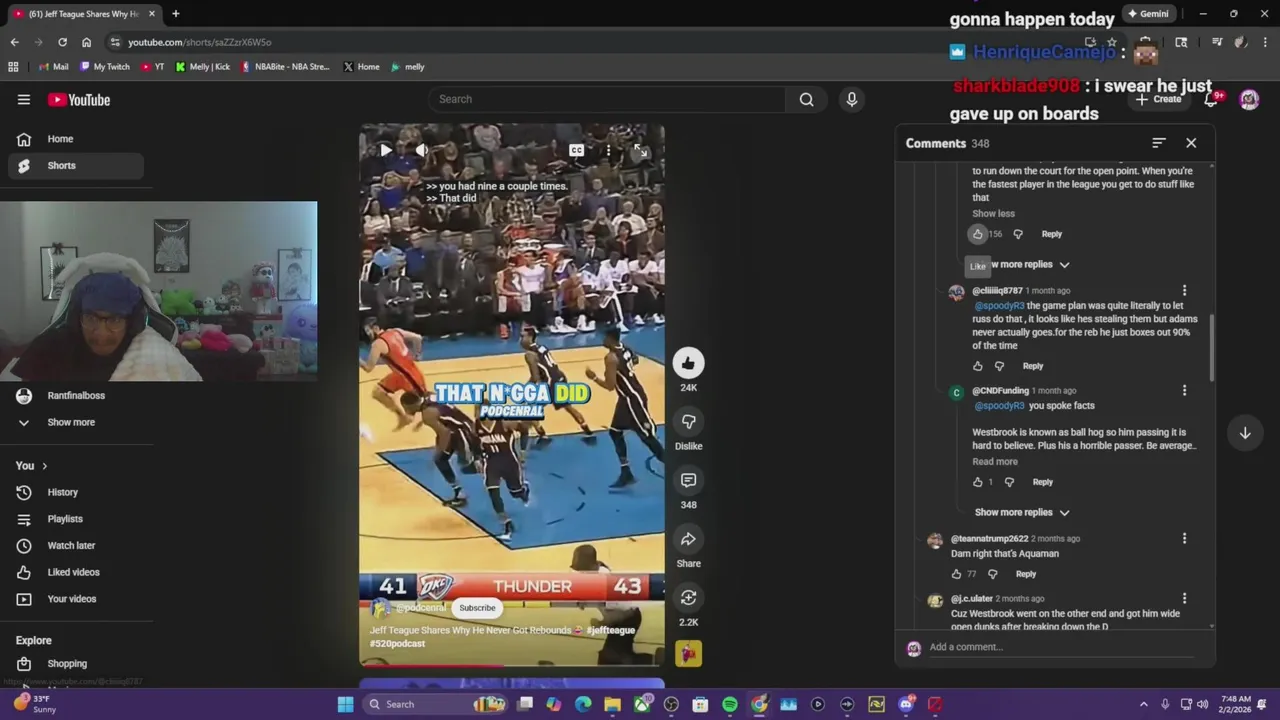Mute the short with the volume icon
The height and width of the screenshot is (720, 1280).
click(422, 150)
